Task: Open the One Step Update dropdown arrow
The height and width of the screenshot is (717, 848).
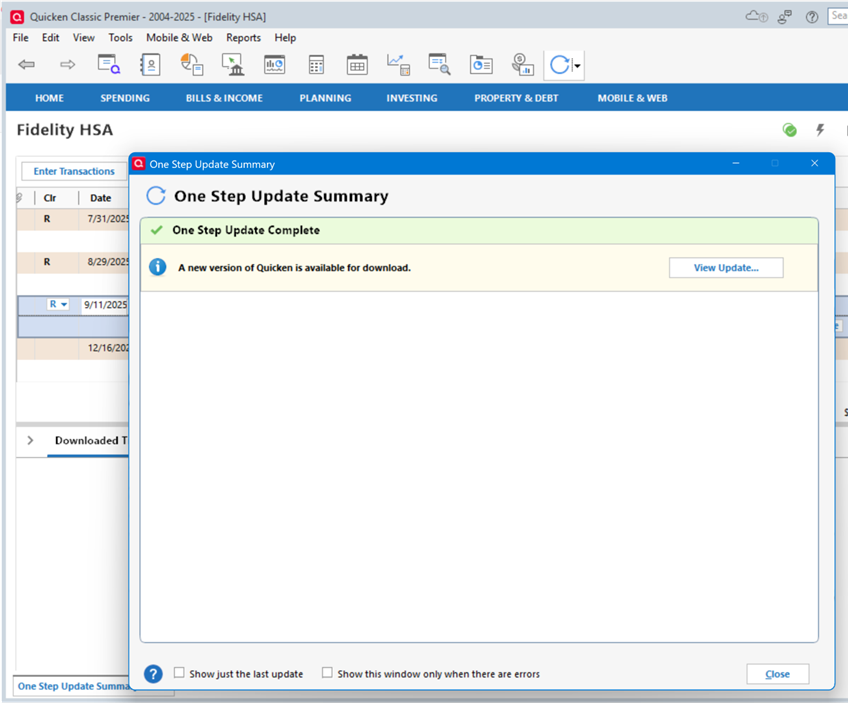Action: pyautogui.click(x=578, y=66)
